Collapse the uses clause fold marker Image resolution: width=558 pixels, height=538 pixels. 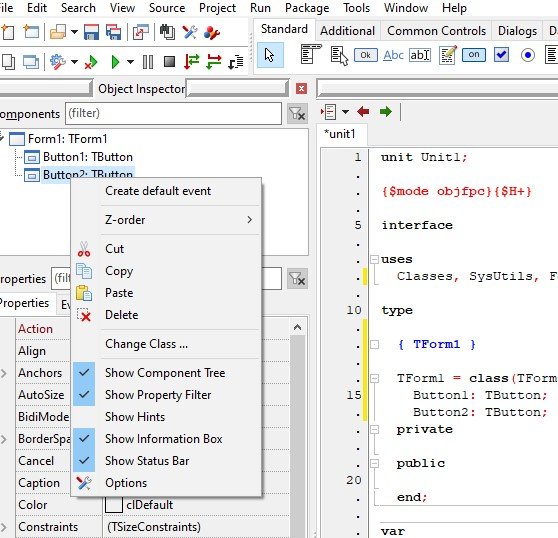point(374,259)
